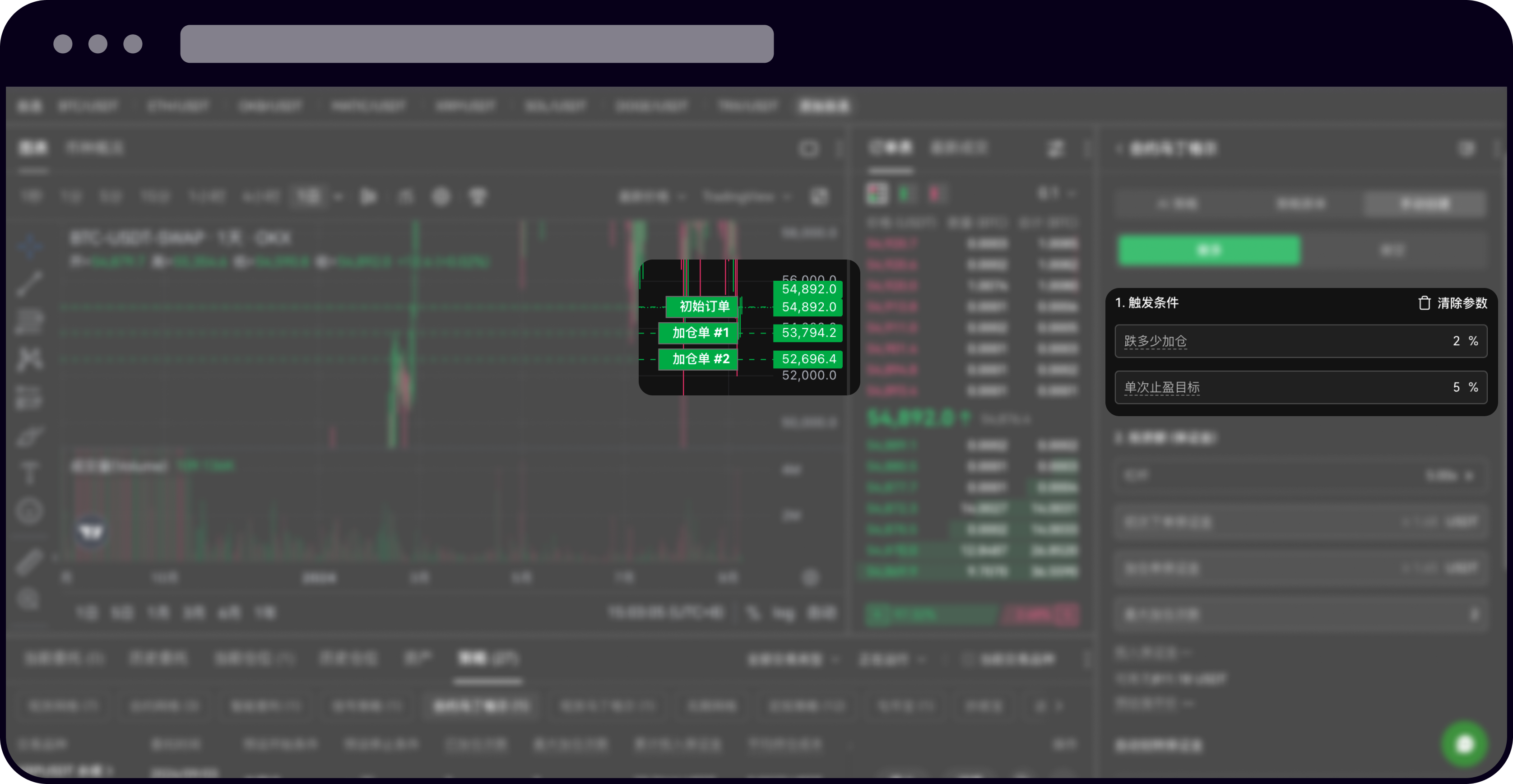Viewport: 1513px width, 784px height.
Task: Select the trend line drawing tool
Action: 29,283
